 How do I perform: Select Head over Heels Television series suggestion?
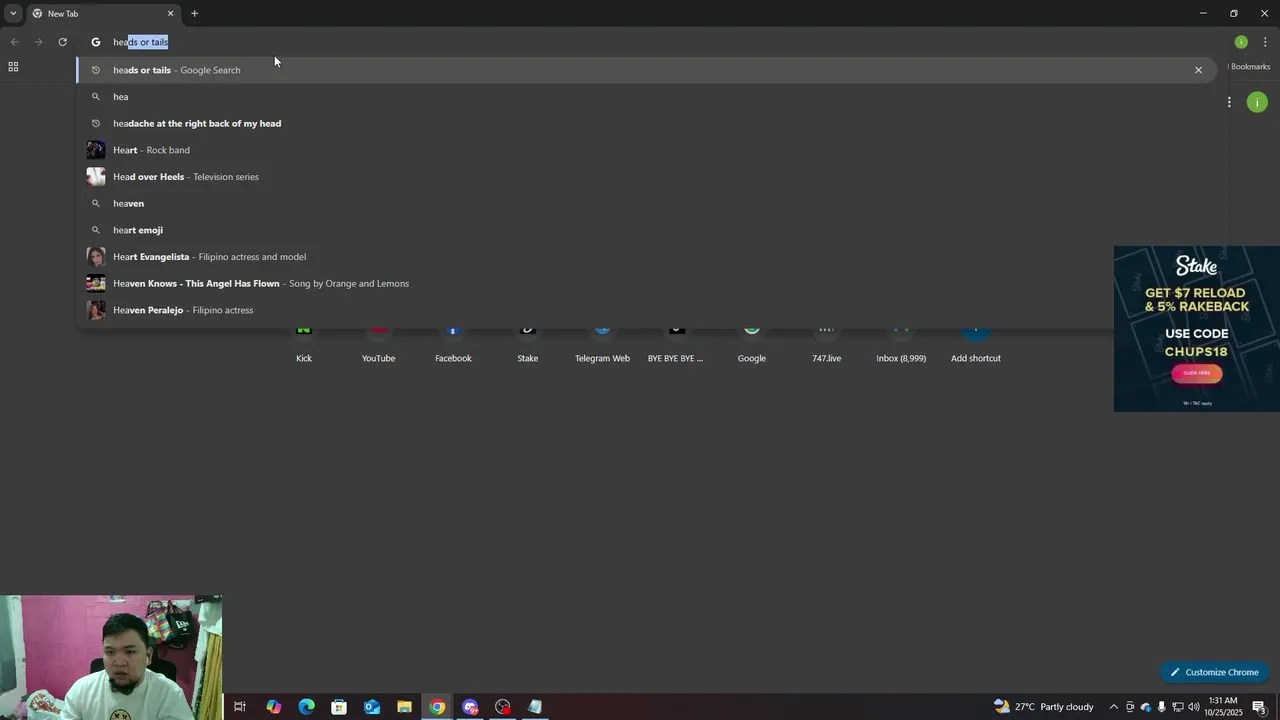(x=646, y=177)
